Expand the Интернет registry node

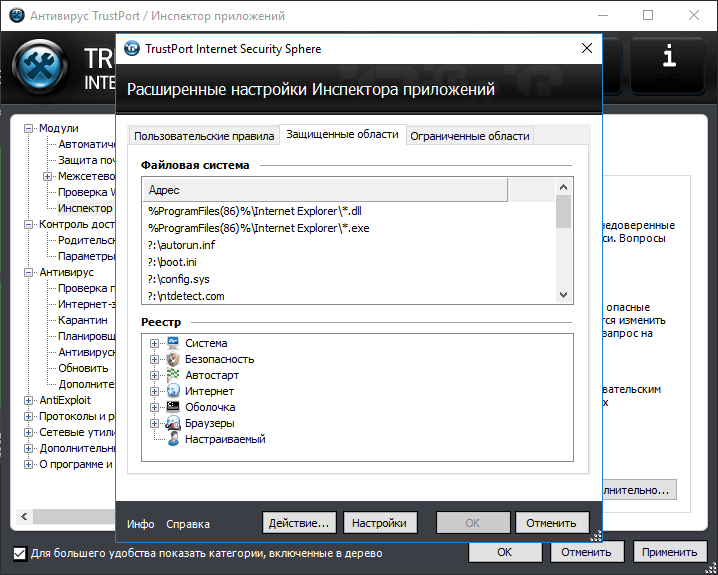[154, 391]
